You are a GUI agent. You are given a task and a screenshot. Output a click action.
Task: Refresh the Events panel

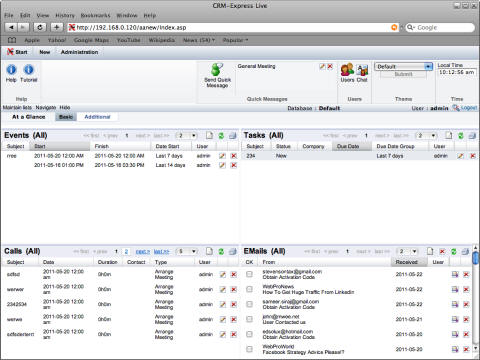click(x=221, y=135)
